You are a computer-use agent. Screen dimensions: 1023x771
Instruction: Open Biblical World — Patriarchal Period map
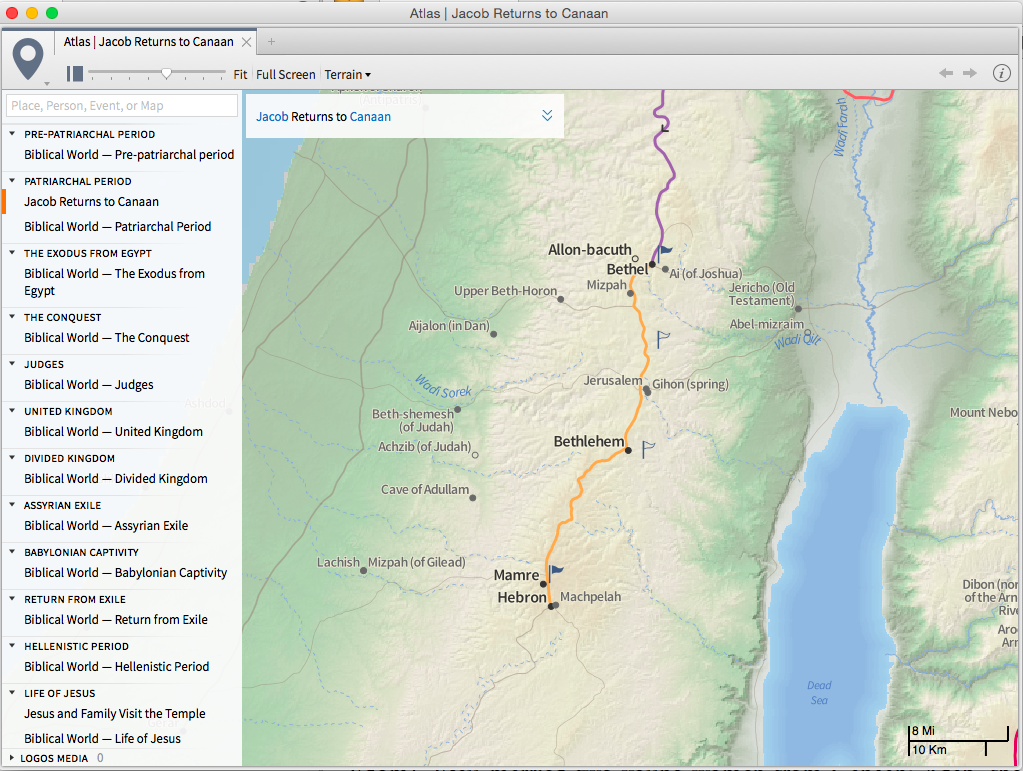pyautogui.click(x=117, y=226)
